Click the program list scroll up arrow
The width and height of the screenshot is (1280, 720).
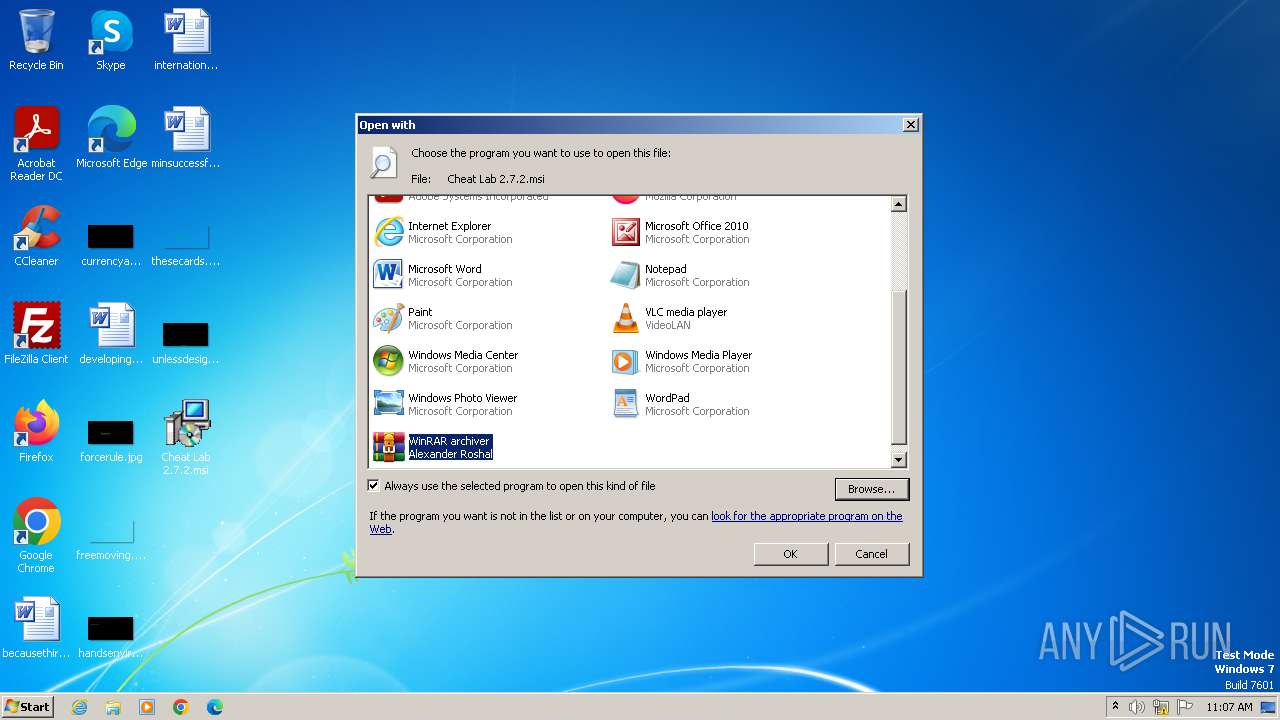coord(898,204)
